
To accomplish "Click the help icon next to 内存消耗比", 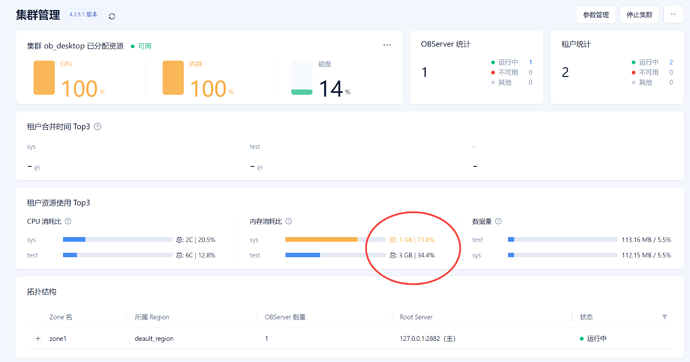I will [x=289, y=221].
